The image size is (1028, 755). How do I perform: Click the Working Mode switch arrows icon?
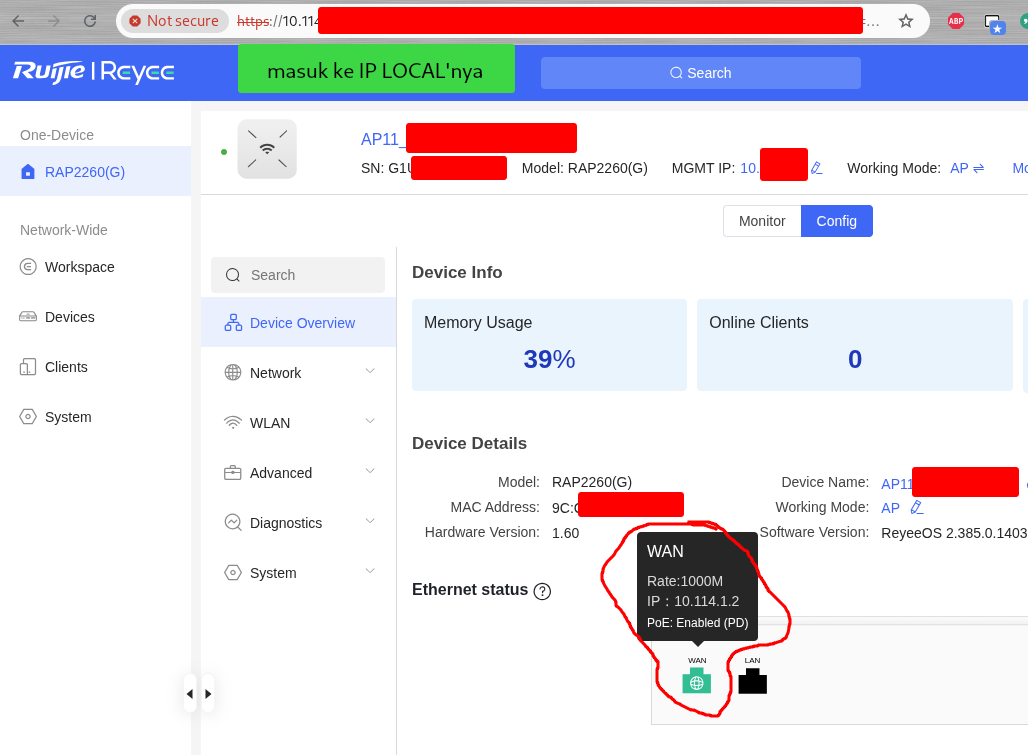(979, 168)
